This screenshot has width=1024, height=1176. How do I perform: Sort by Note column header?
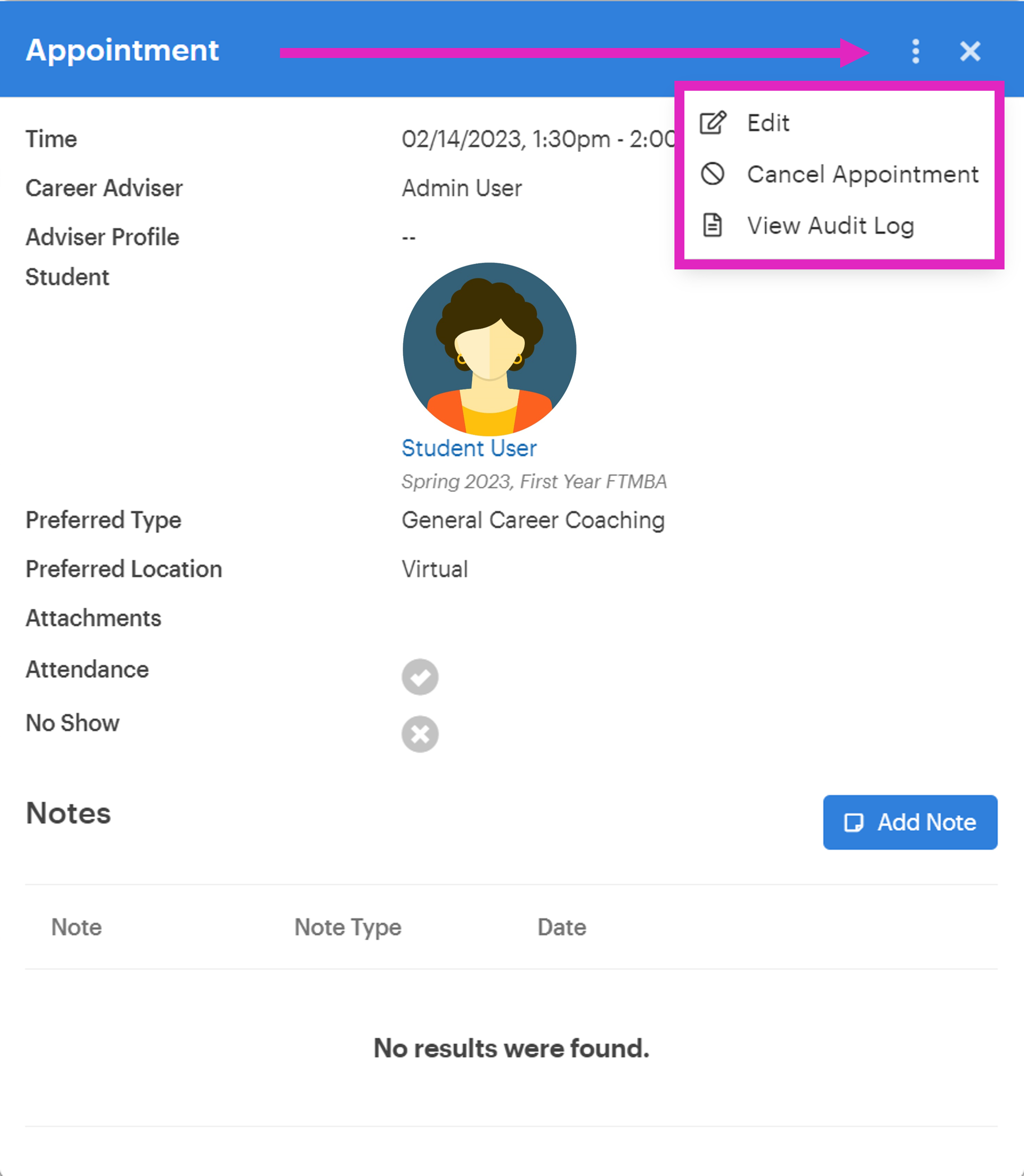click(x=76, y=927)
